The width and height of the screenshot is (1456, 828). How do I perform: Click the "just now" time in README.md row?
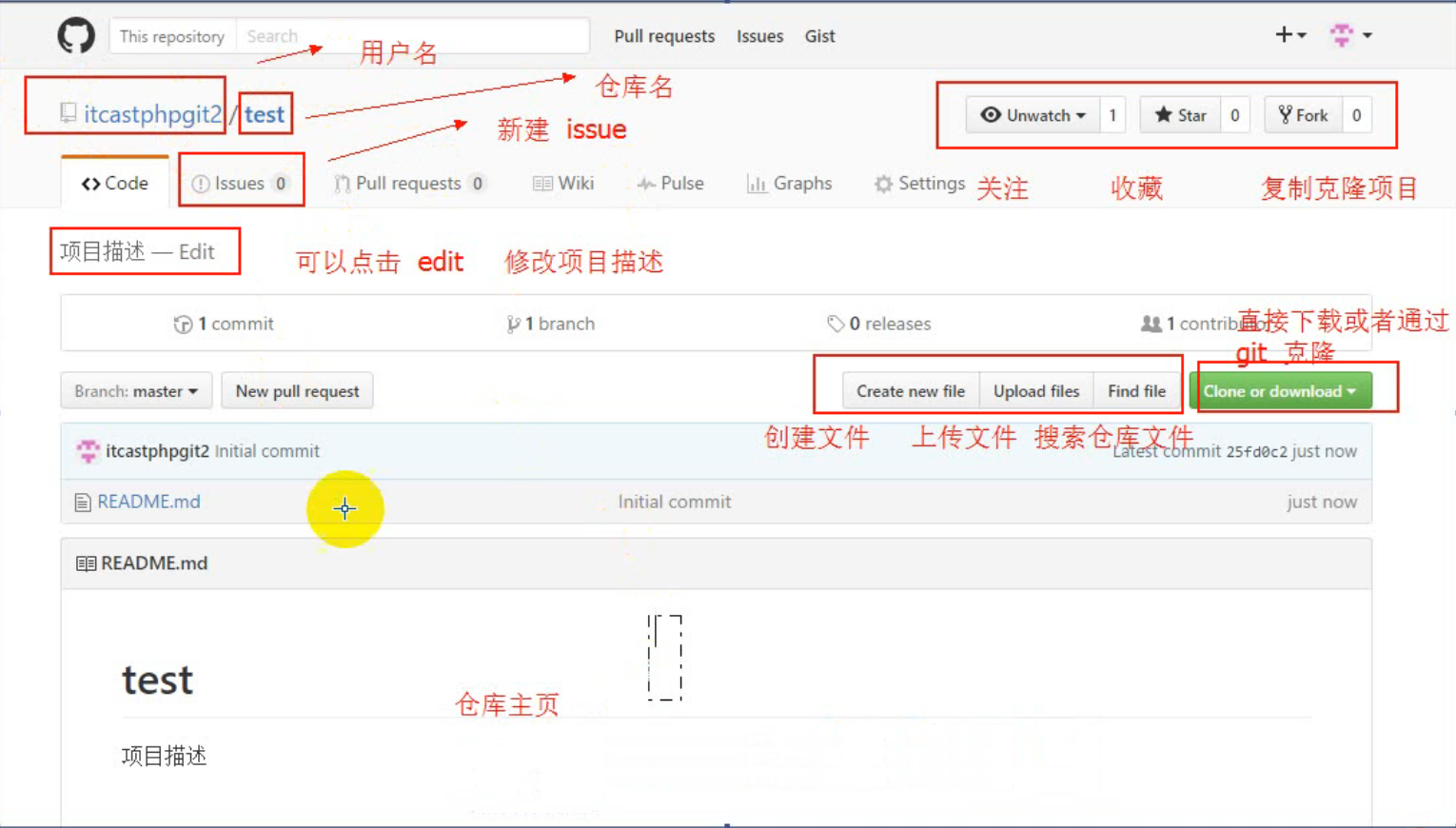pyautogui.click(x=1322, y=502)
